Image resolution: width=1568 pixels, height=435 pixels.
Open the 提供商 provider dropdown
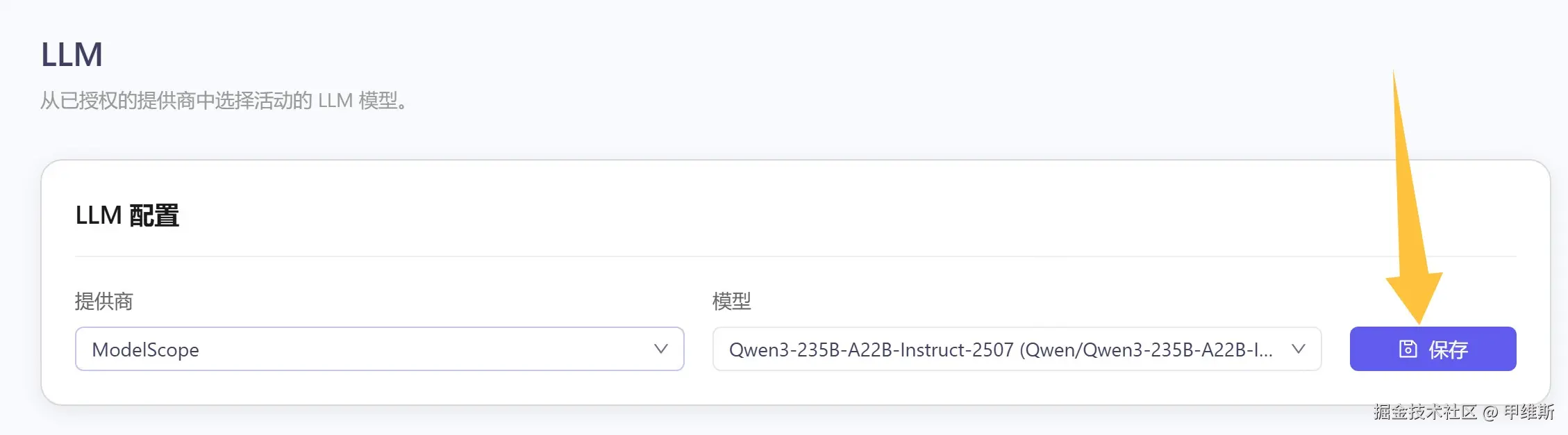click(x=379, y=349)
